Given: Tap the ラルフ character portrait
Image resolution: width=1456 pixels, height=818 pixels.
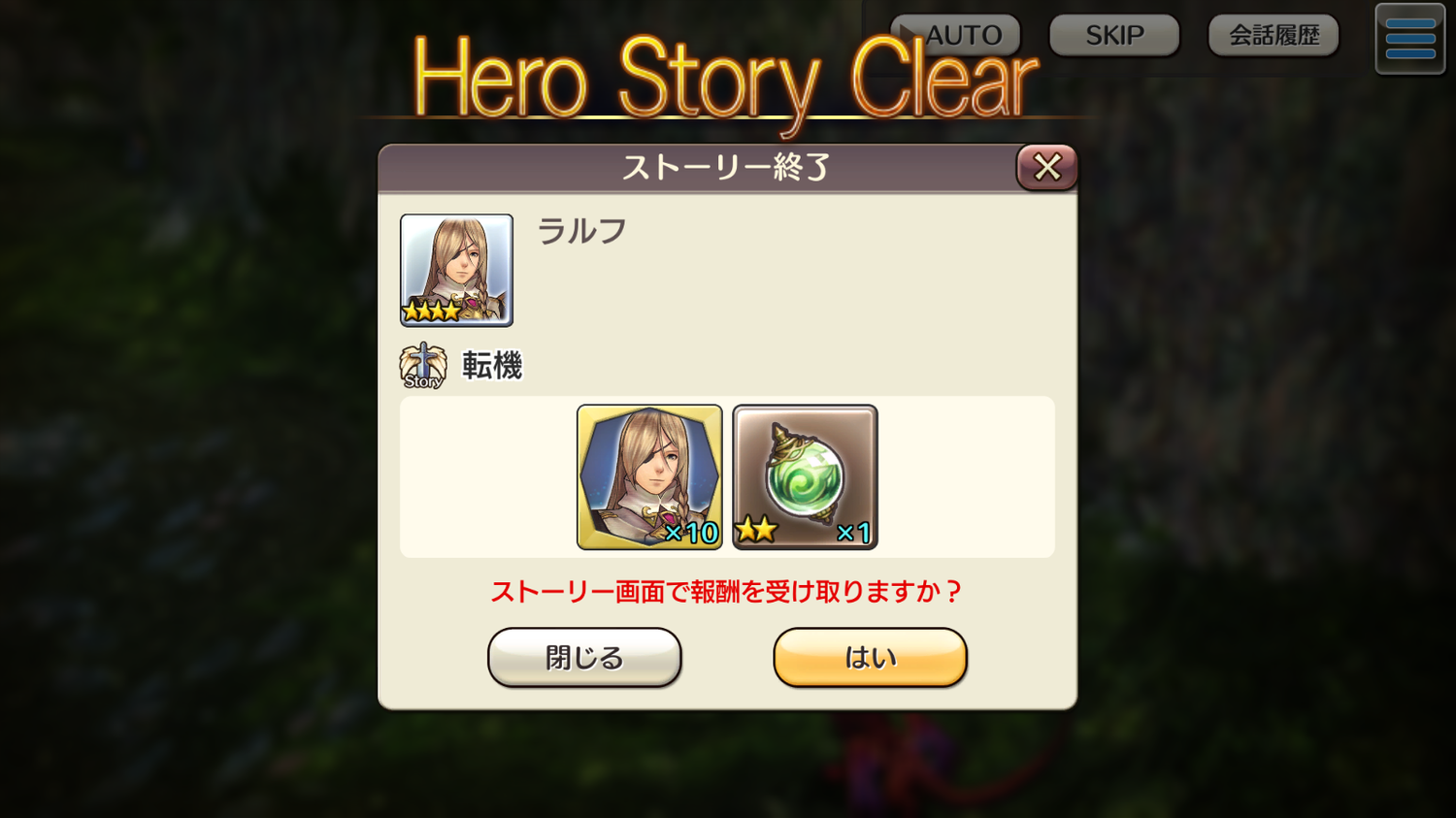Looking at the screenshot, I should pos(456,270).
